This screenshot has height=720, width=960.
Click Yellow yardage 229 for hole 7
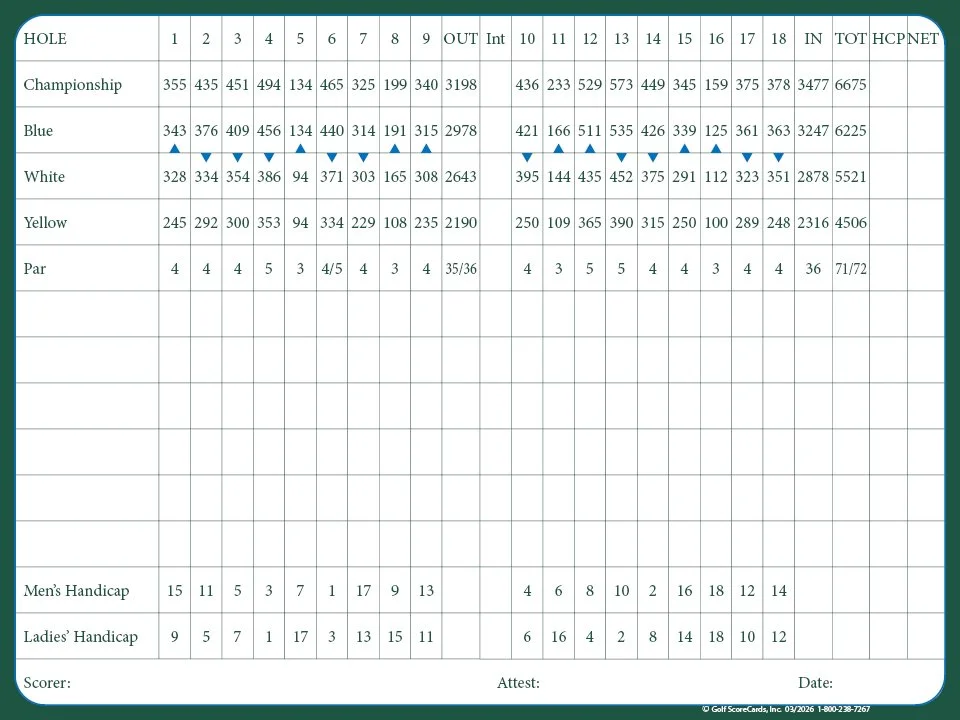click(363, 222)
